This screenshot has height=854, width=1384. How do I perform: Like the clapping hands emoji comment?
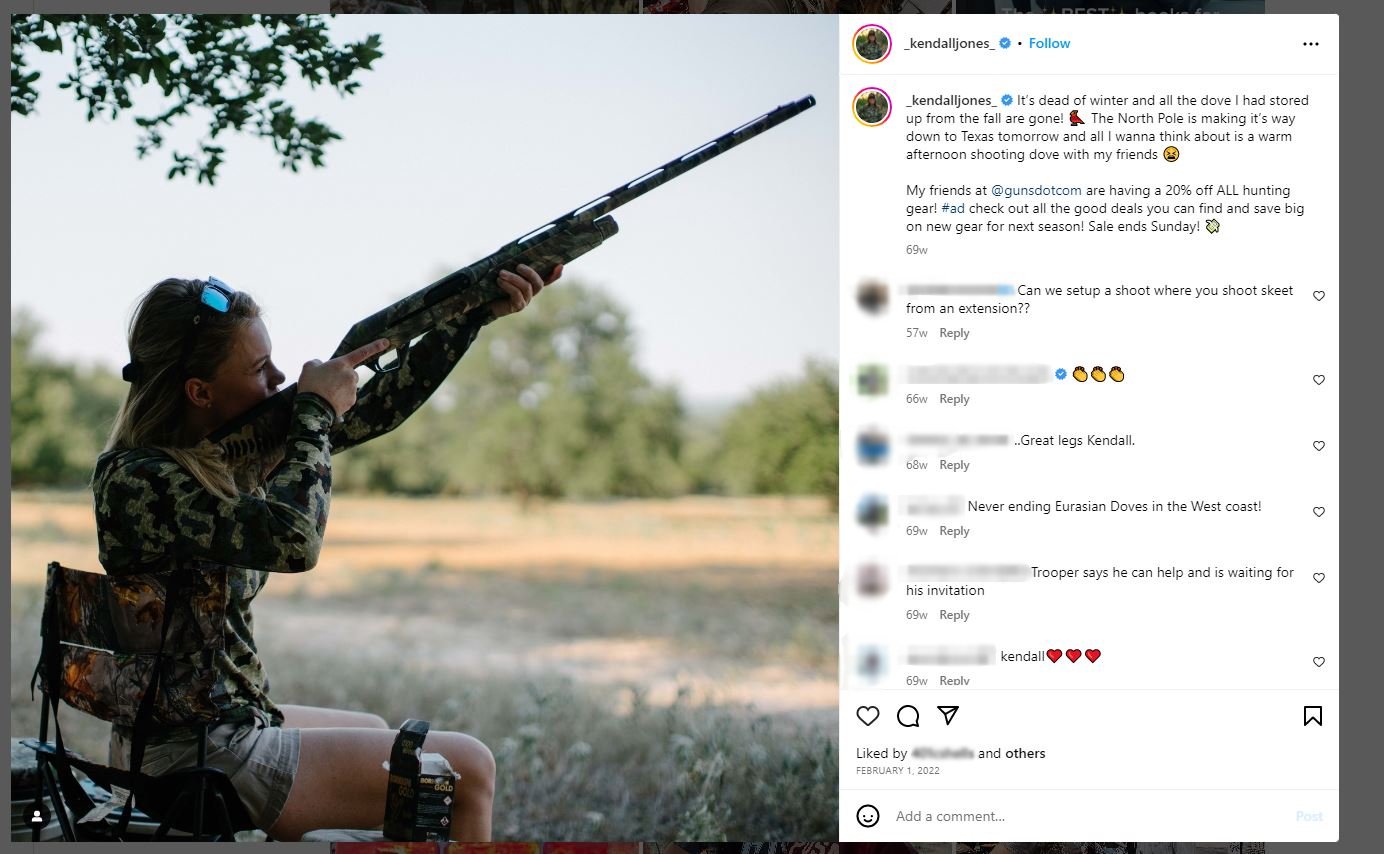tap(1319, 380)
